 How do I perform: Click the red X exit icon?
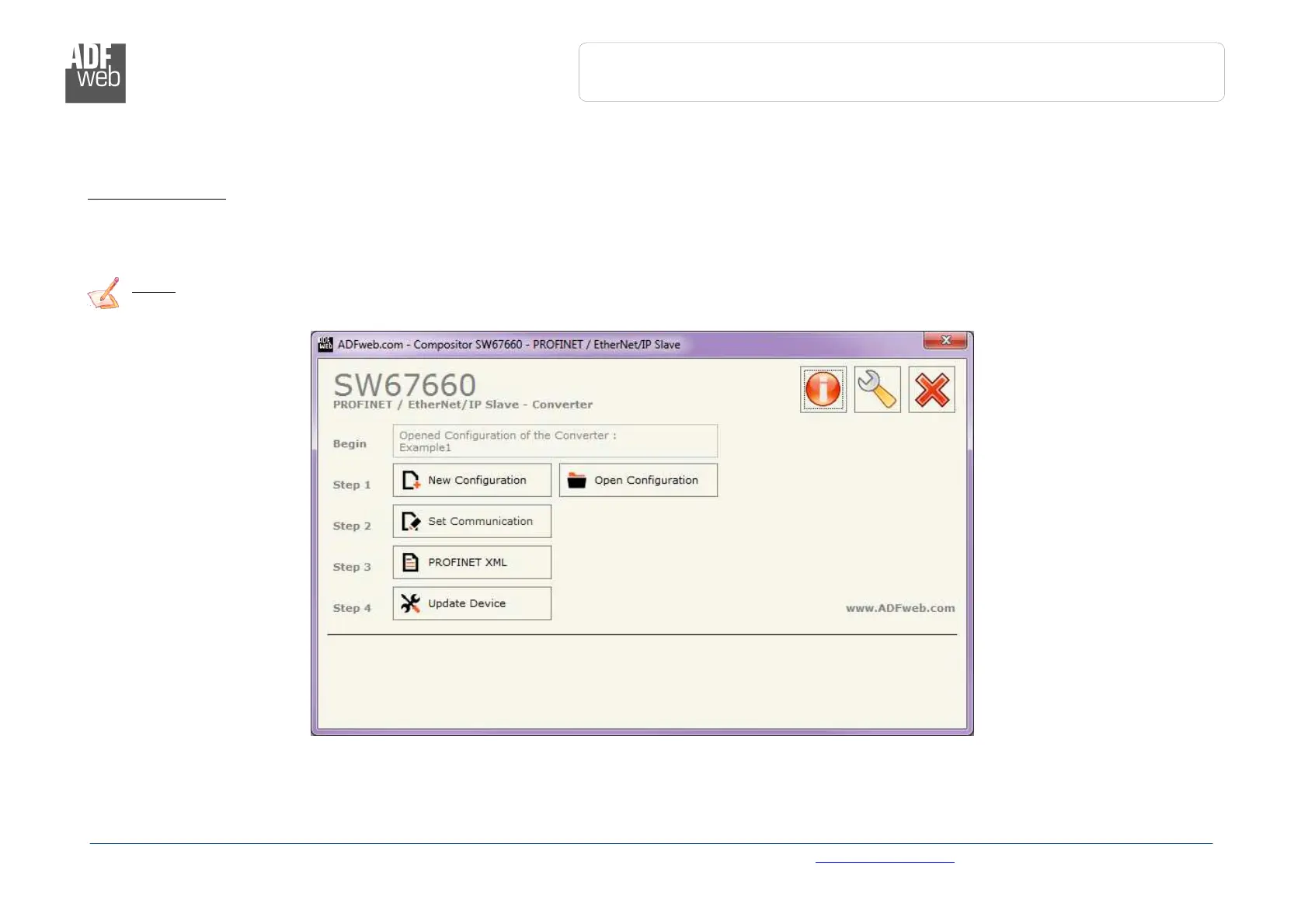point(932,389)
